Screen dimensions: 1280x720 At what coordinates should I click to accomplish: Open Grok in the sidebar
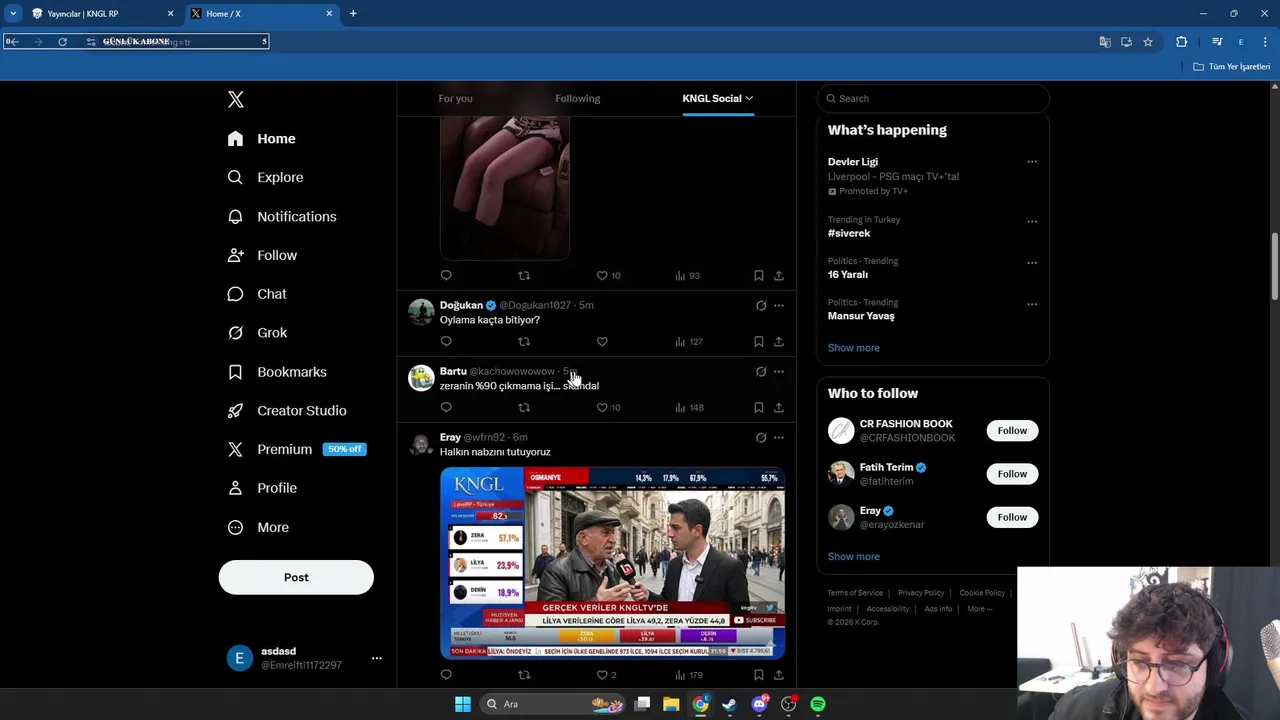[257, 333]
